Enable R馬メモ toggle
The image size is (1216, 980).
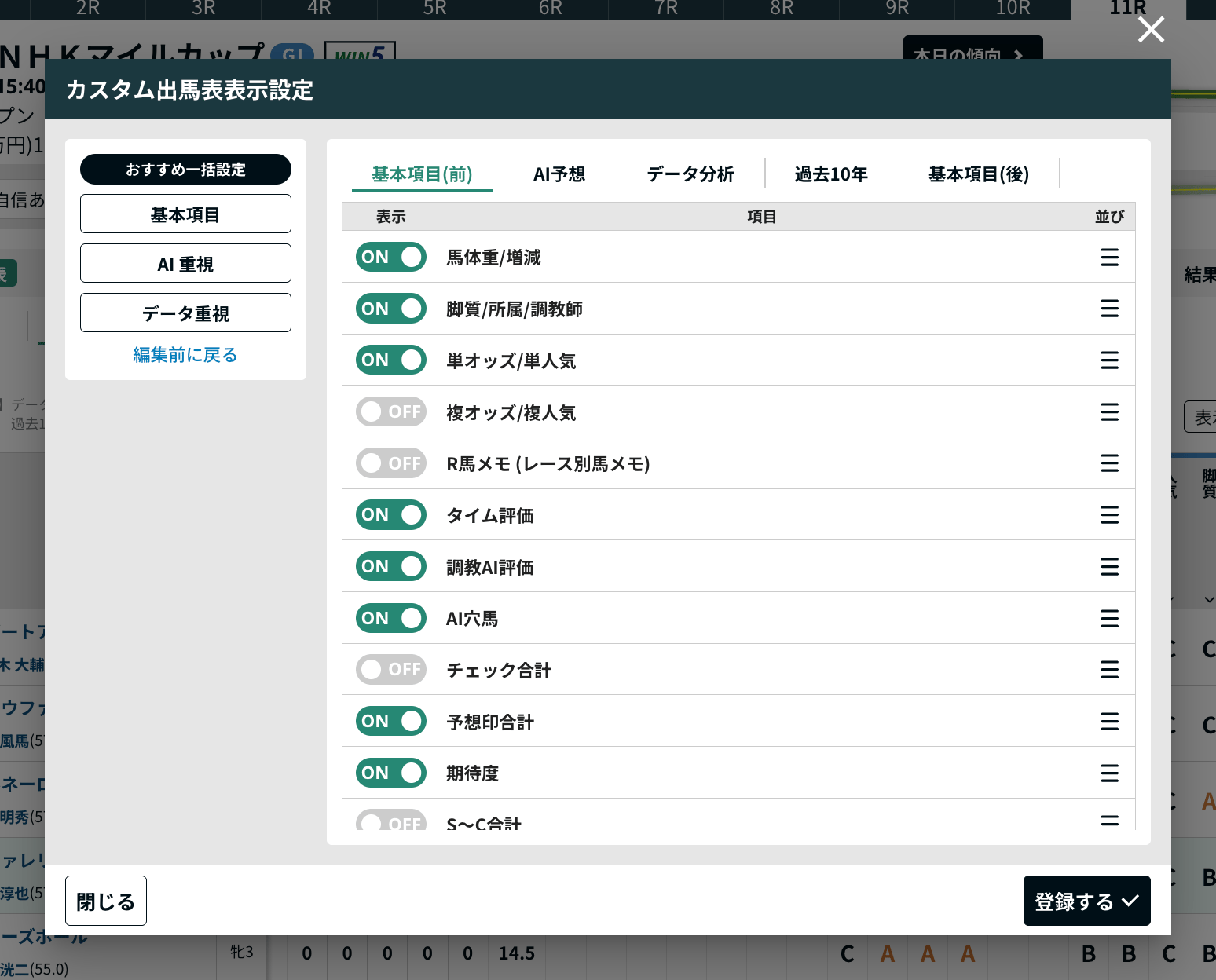(391, 463)
